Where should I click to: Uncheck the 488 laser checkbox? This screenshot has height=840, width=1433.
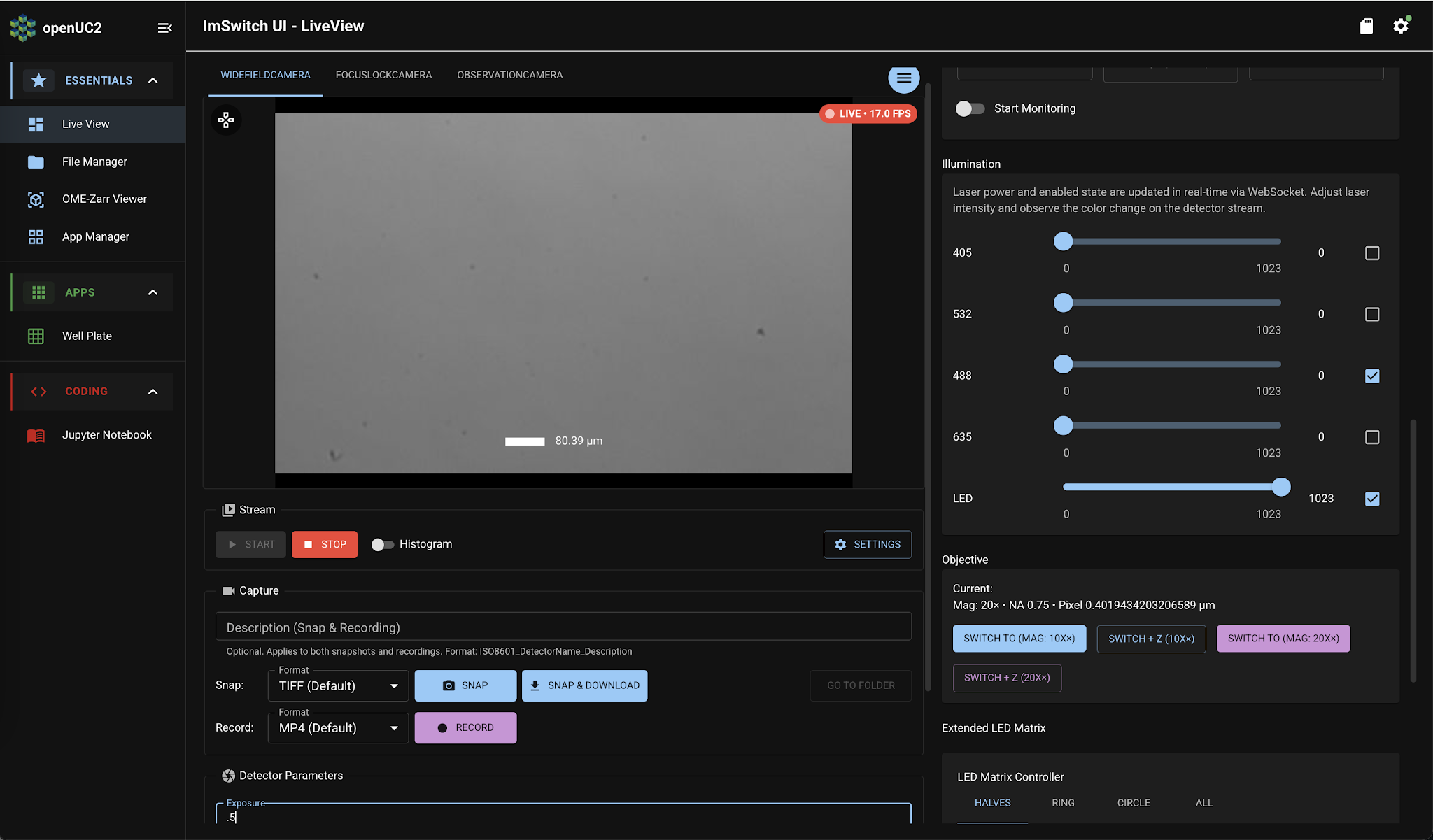[1371, 376]
